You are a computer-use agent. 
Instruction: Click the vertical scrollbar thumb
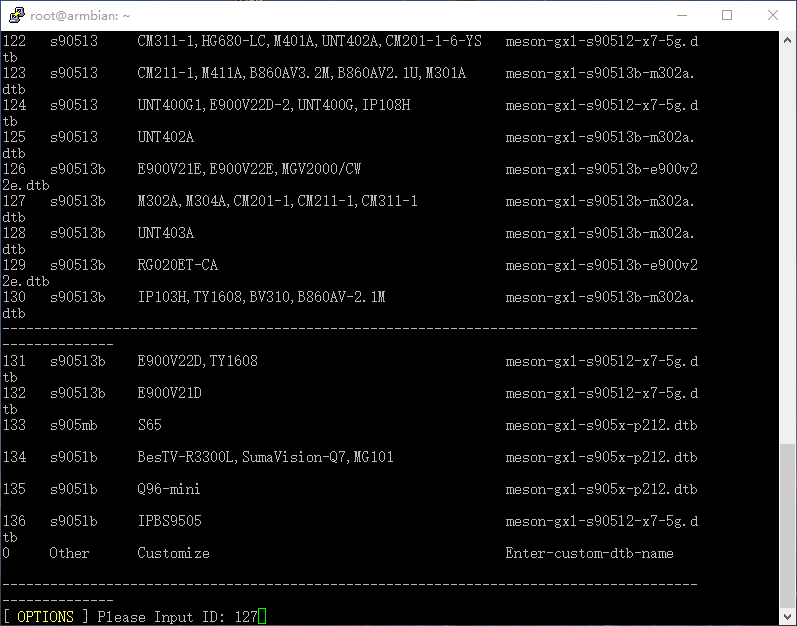788,525
